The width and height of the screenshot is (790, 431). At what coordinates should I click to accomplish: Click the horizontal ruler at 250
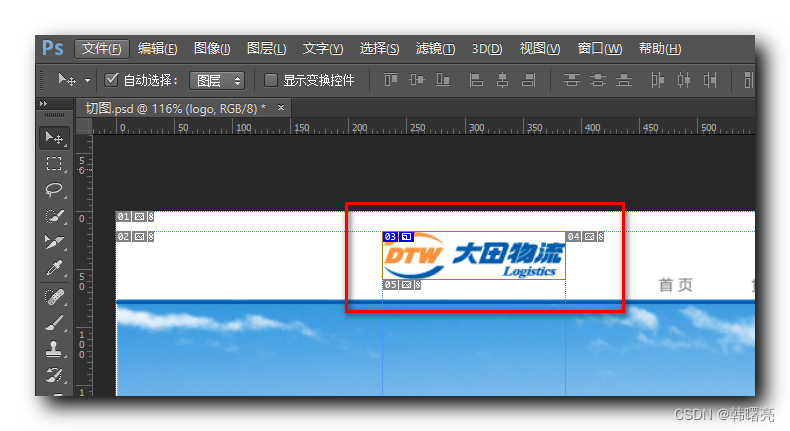pyautogui.click(x=418, y=127)
